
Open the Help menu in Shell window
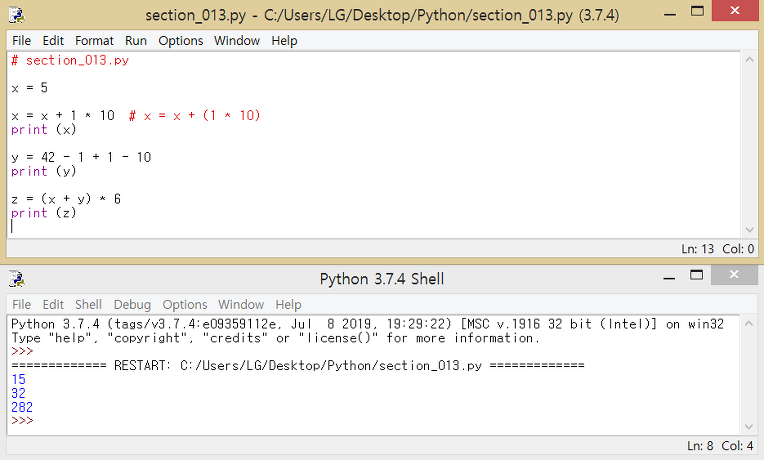(x=288, y=305)
